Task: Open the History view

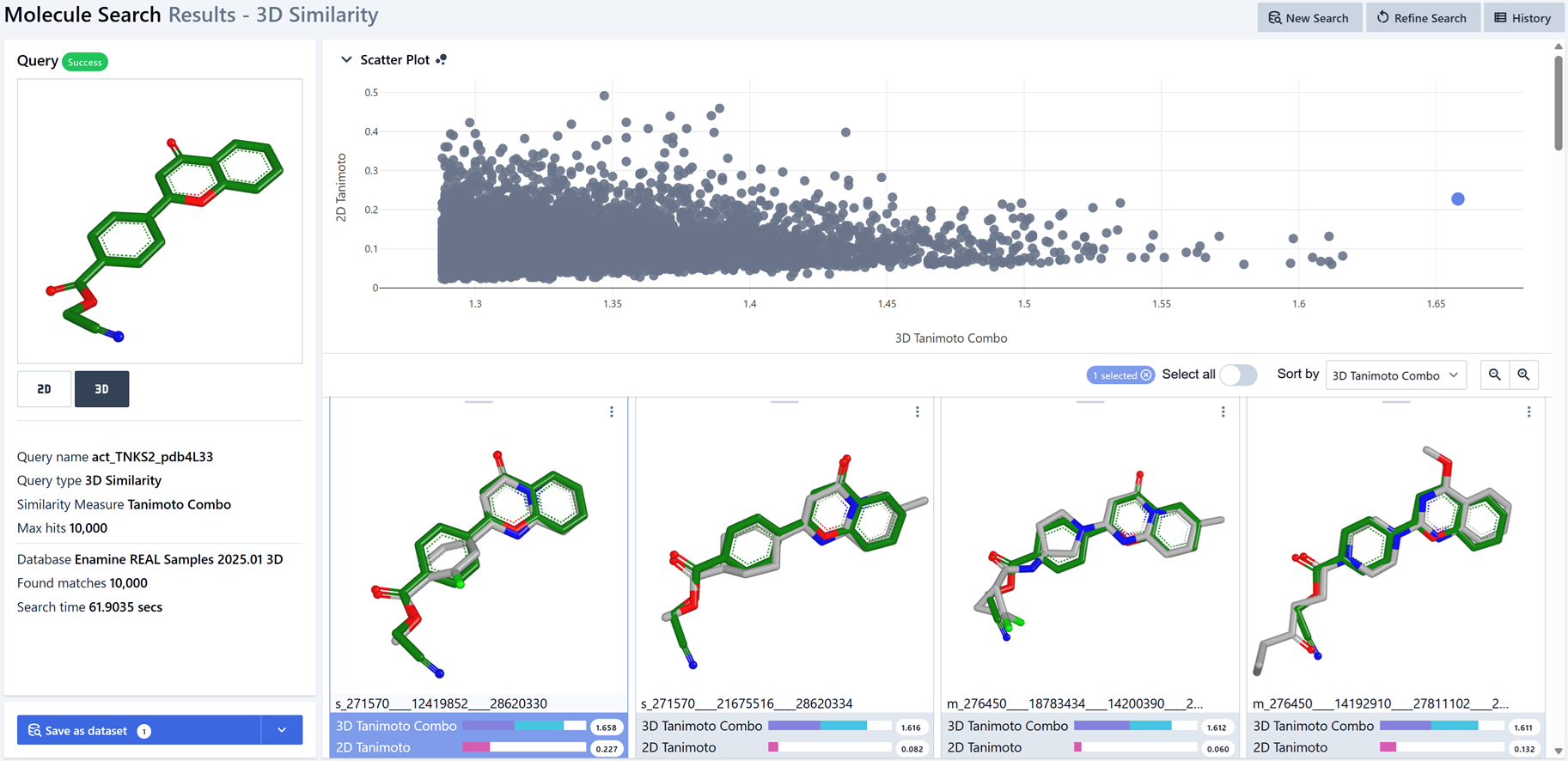Action: [x=1522, y=18]
